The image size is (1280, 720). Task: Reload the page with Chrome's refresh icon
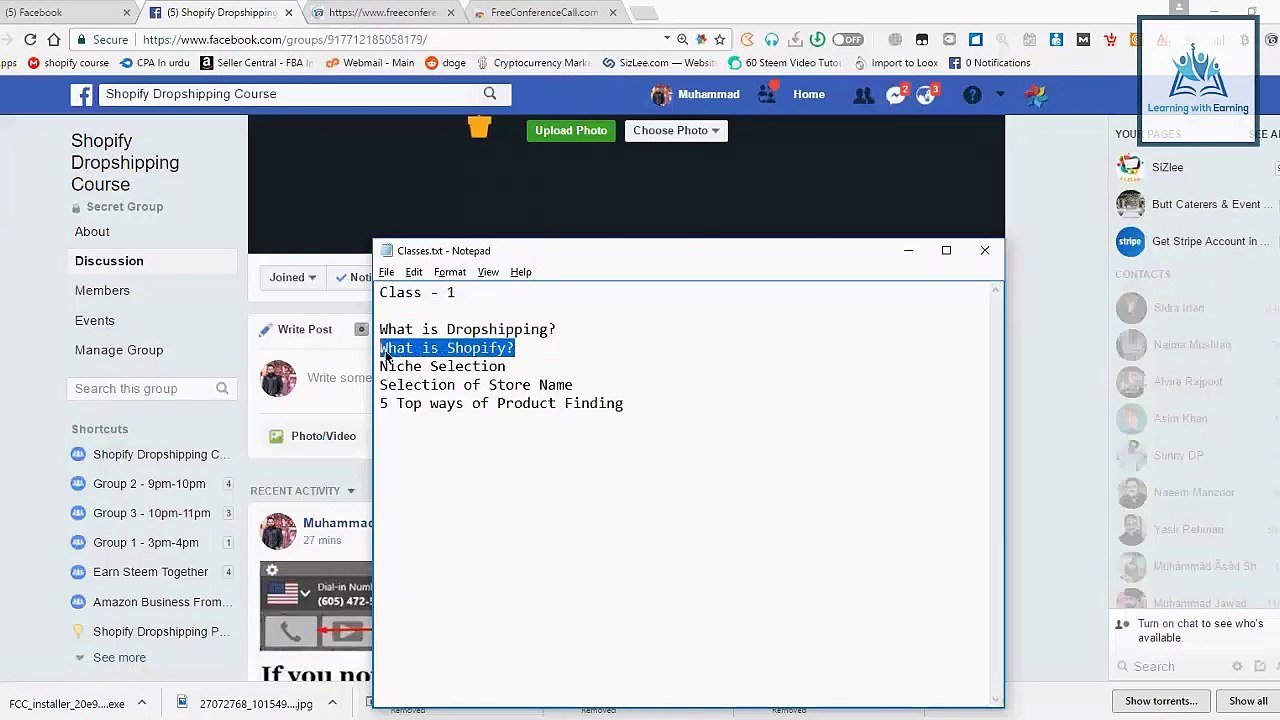pyautogui.click(x=30, y=39)
